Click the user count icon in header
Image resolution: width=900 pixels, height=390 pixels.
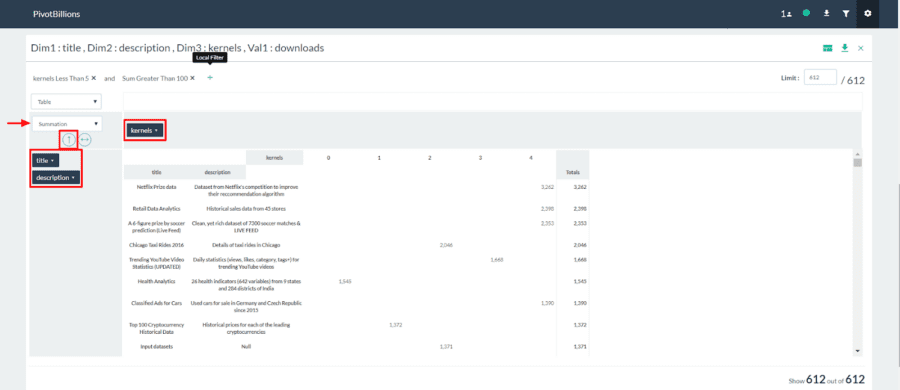786,13
